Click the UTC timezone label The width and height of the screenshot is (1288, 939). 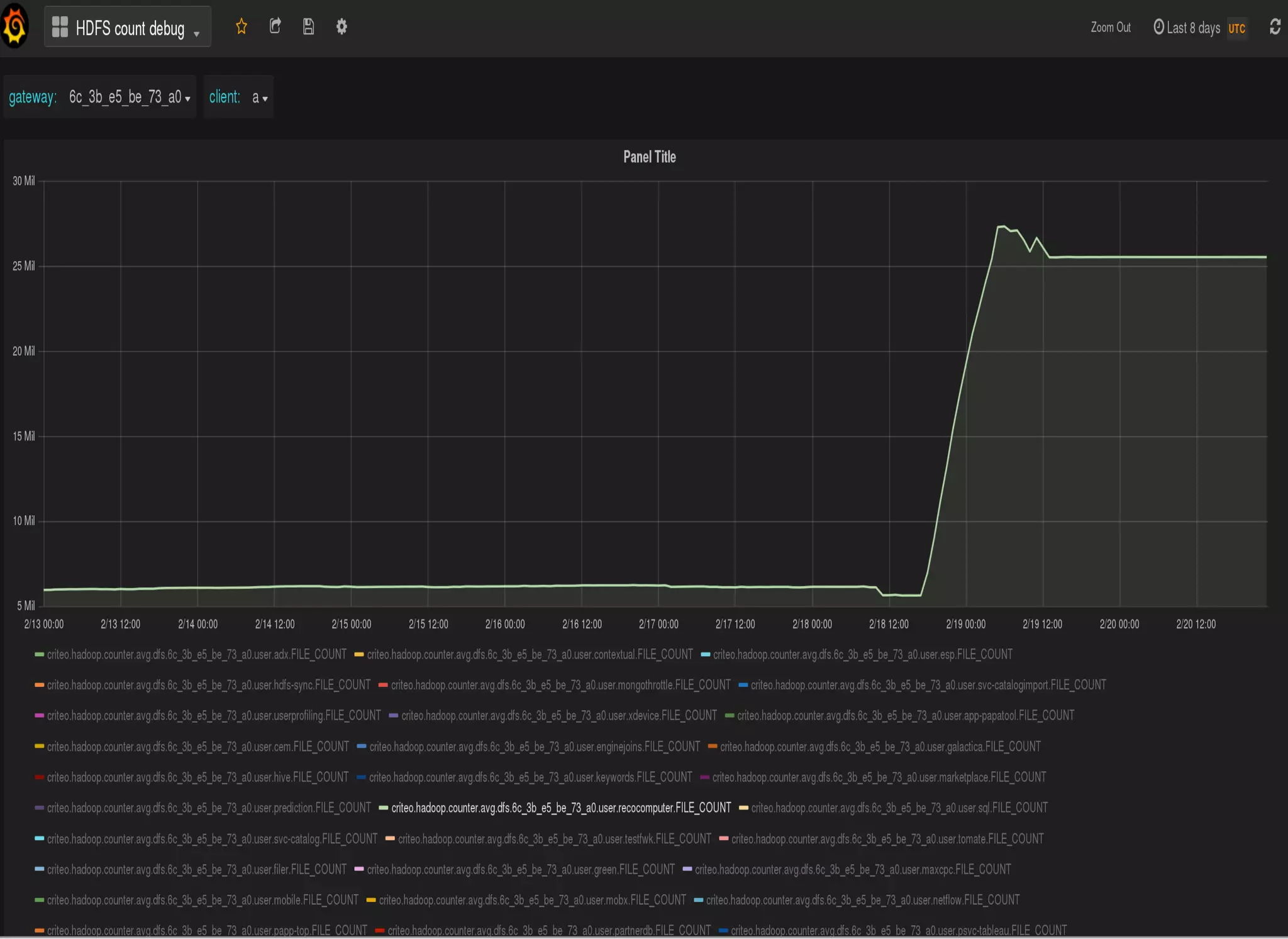pos(1236,28)
